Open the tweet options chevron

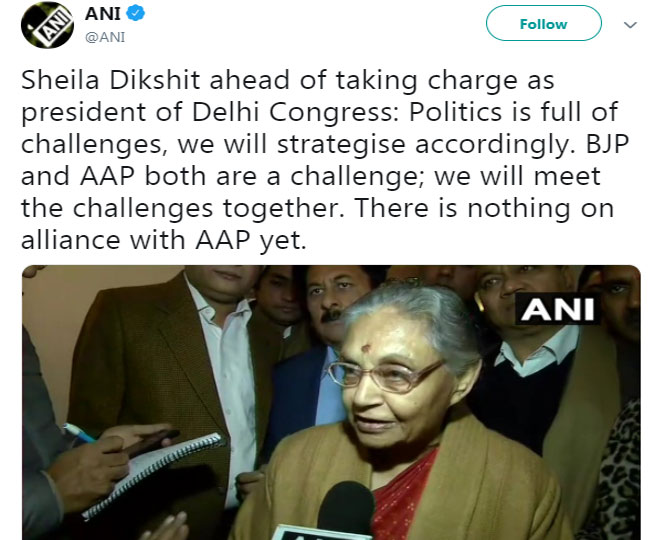click(x=629, y=23)
